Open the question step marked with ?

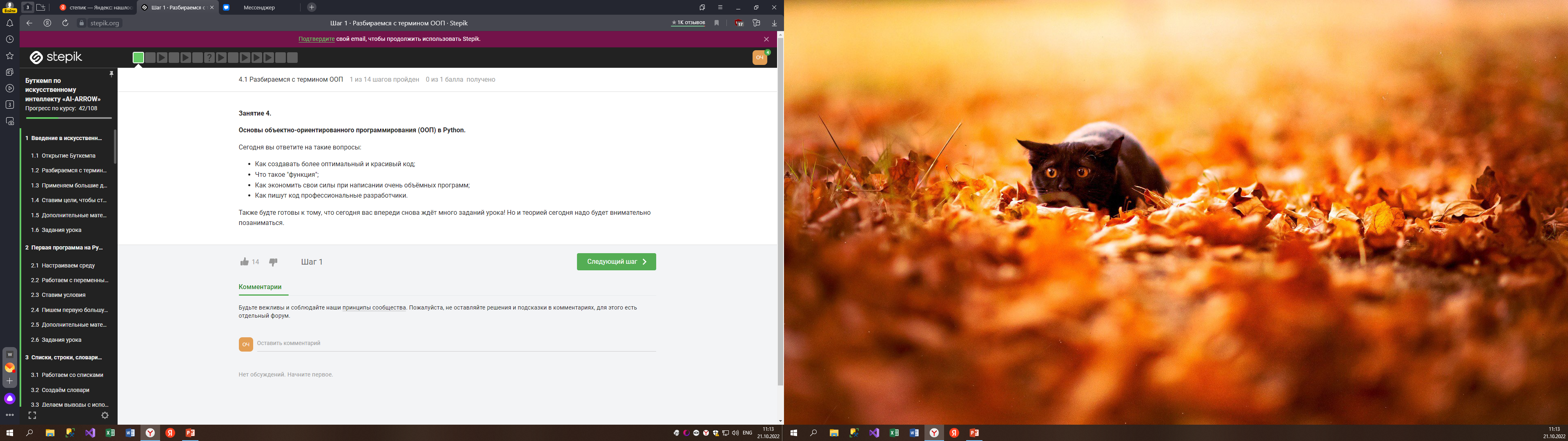pos(209,58)
